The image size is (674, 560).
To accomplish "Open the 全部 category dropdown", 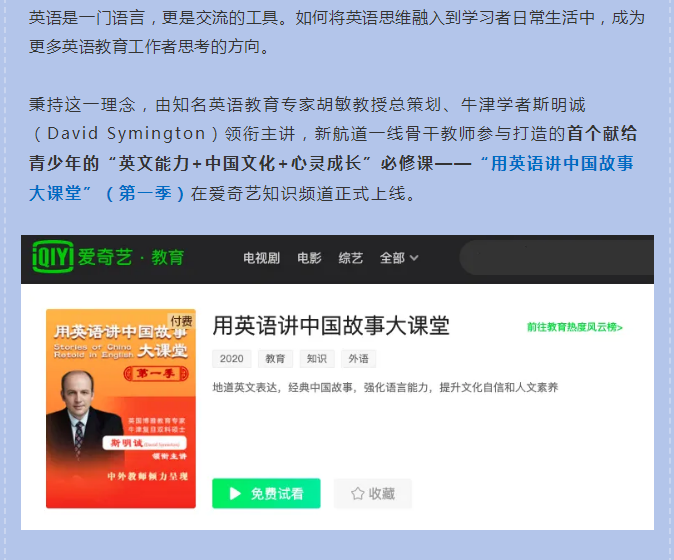I will click(398, 258).
